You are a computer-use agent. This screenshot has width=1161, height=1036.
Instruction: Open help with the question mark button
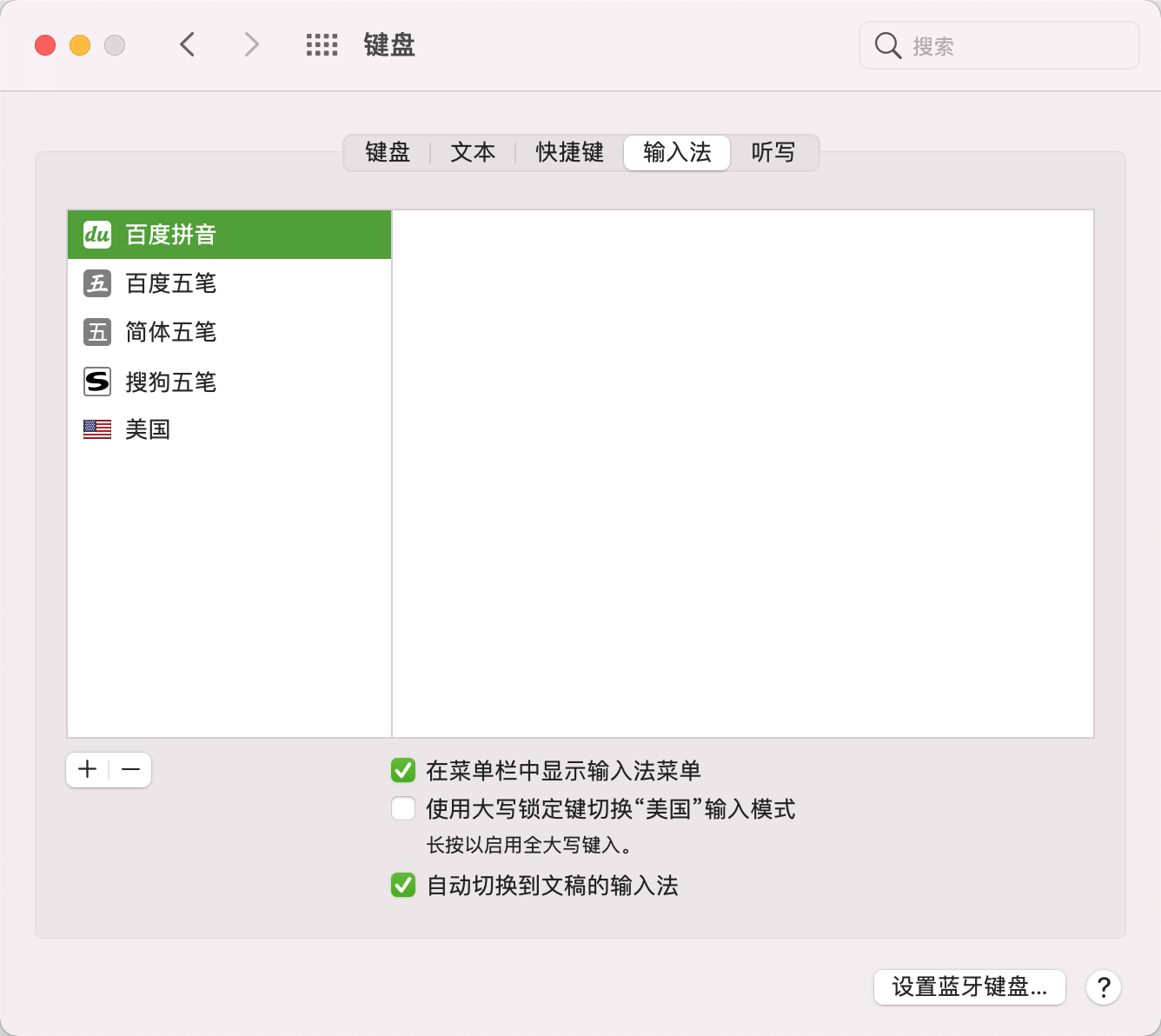point(1103,987)
